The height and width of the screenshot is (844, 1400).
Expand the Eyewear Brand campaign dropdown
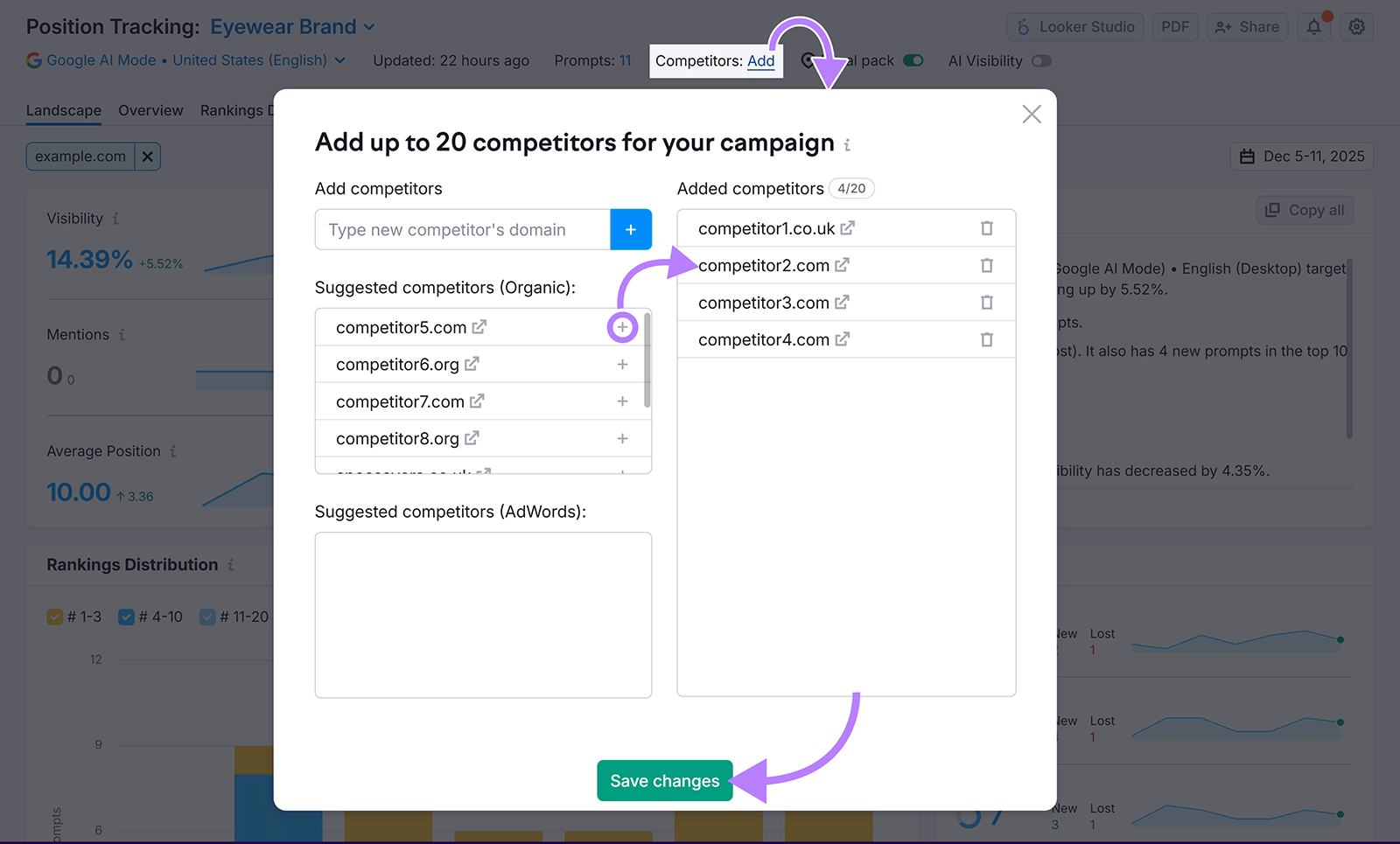[x=367, y=26]
